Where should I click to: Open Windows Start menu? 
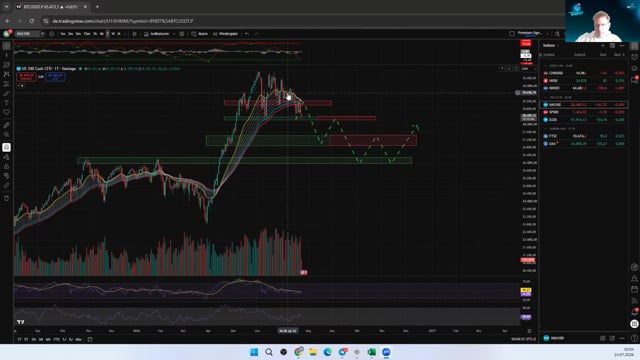point(254,352)
